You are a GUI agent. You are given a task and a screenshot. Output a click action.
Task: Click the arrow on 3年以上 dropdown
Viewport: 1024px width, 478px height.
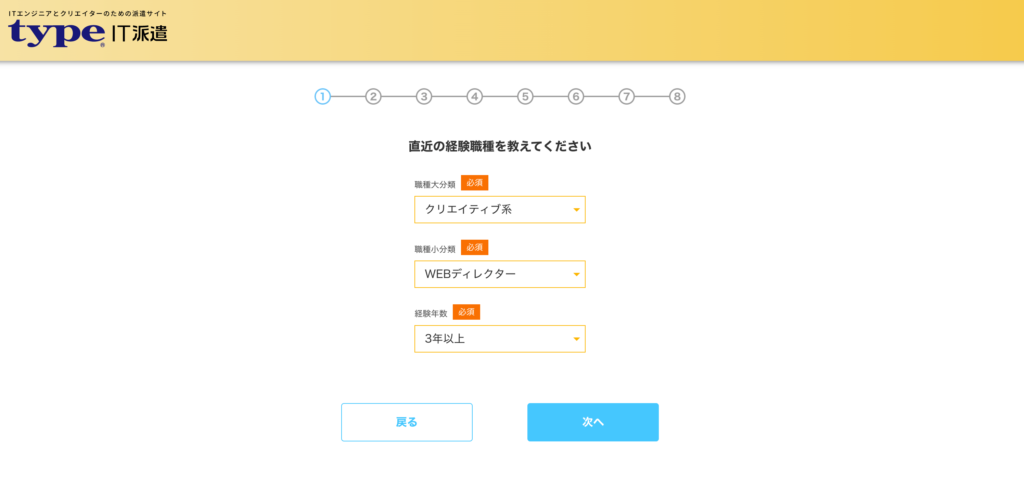pyautogui.click(x=576, y=339)
